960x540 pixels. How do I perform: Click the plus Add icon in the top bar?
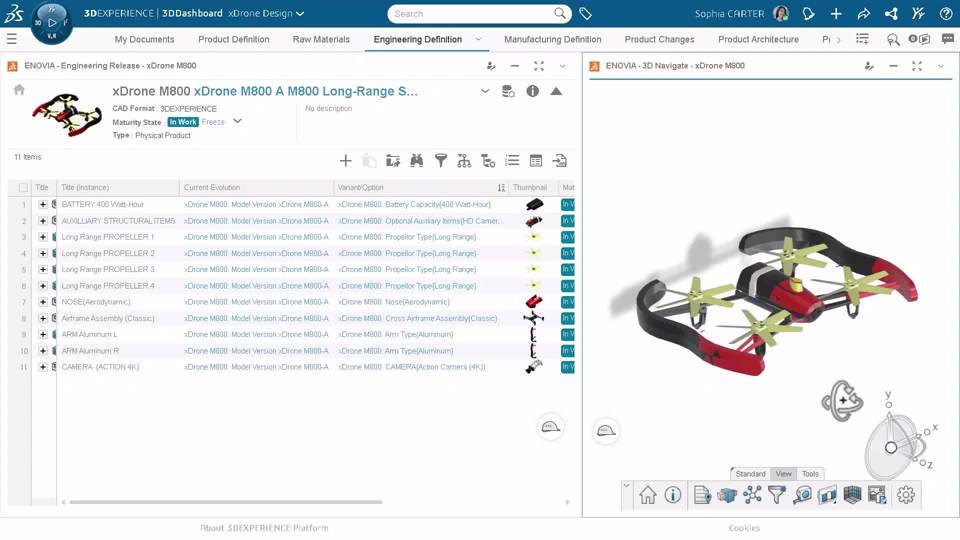pyautogui.click(x=836, y=13)
